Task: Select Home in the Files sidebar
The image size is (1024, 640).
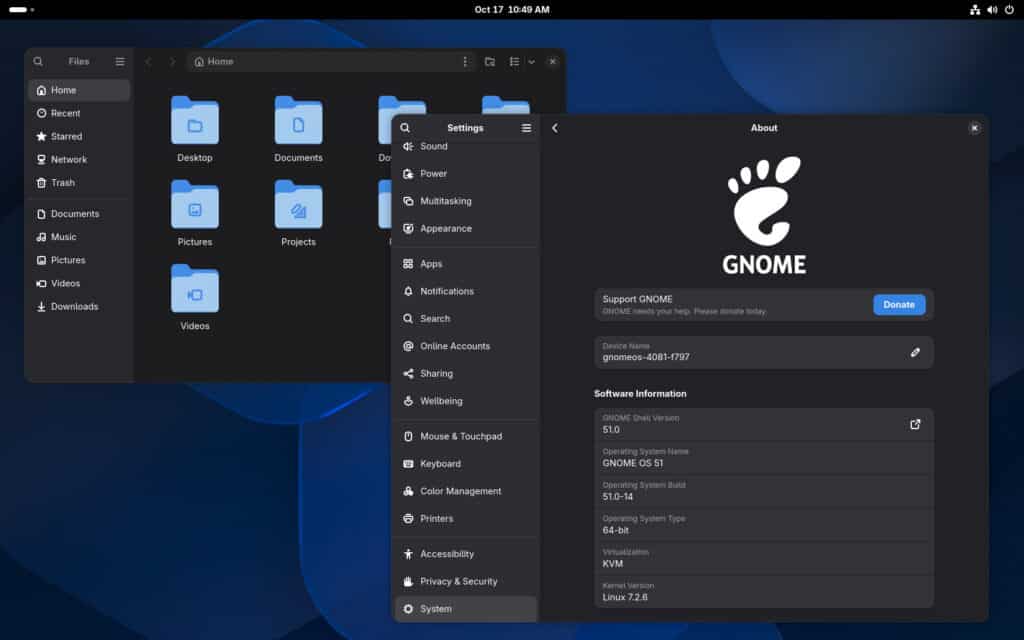Action: pos(79,90)
